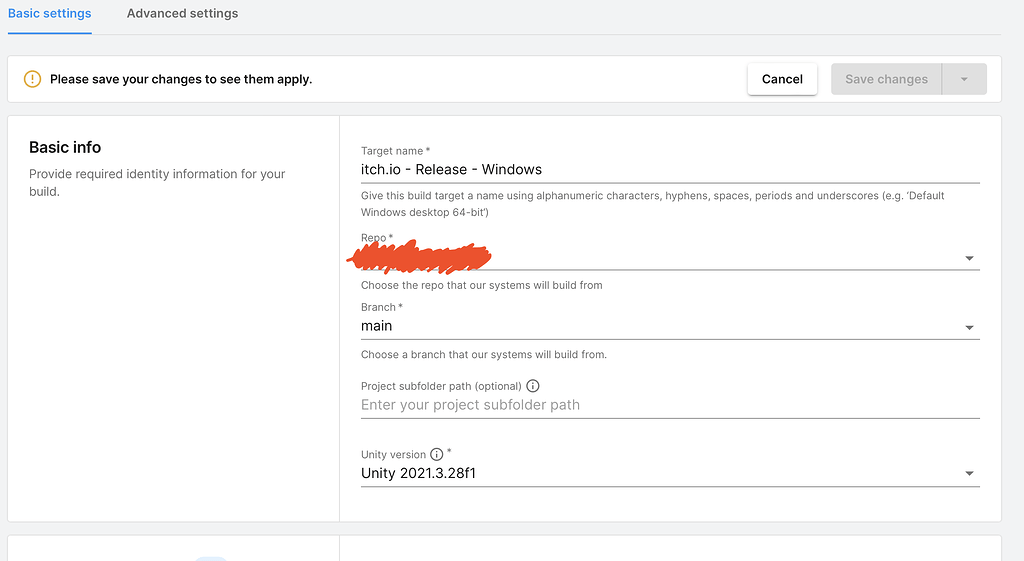Click the redacted repo name field

[x=420, y=257]
